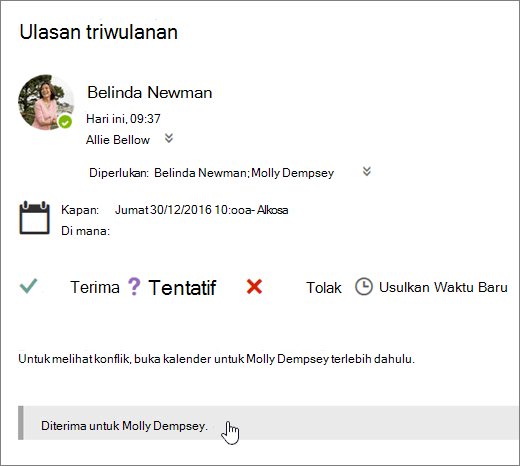The image size is (520, 466).
Task: Select recipient Allie Bellow
Action: [x=118, y=140]
